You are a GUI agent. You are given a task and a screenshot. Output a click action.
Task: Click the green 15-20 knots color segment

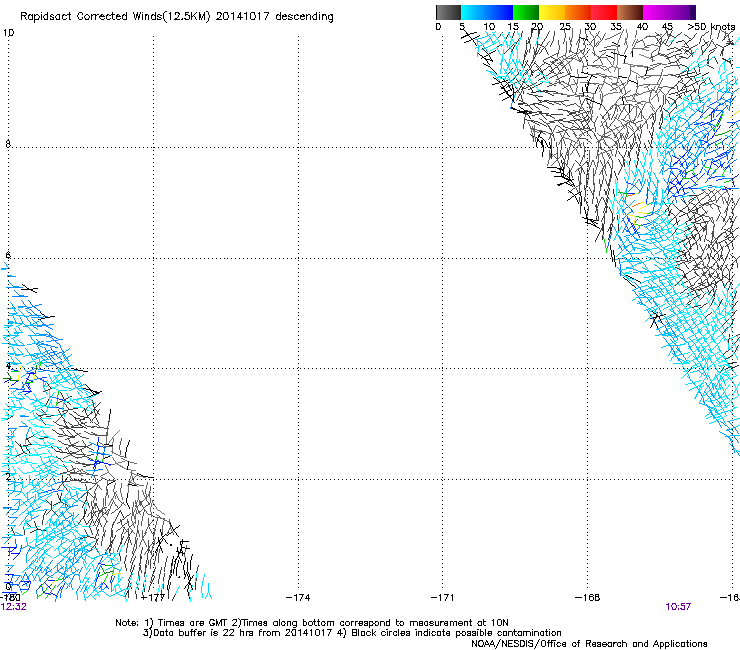tap(526, 12)
